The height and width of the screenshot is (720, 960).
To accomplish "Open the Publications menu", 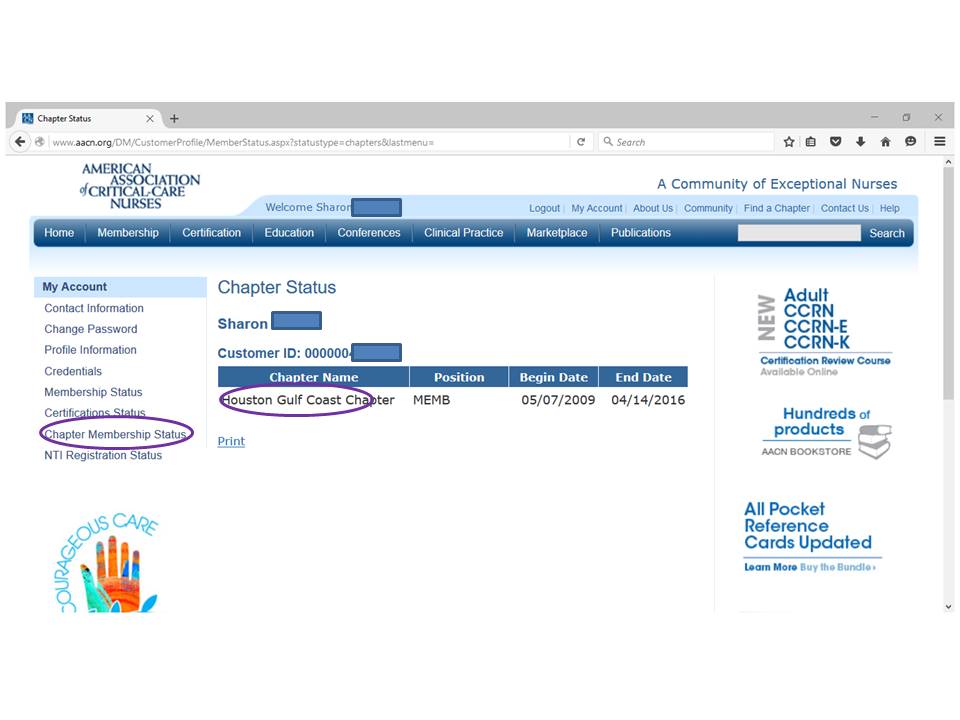I will pos(641,233).
